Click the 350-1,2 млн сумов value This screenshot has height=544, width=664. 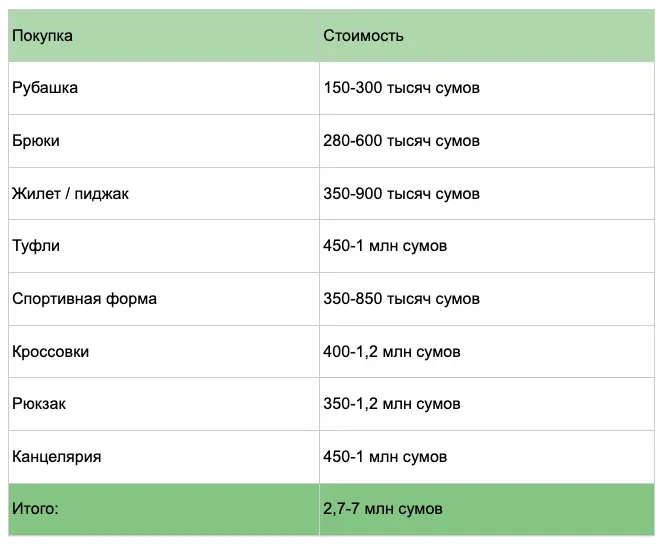tap(392, 404)
